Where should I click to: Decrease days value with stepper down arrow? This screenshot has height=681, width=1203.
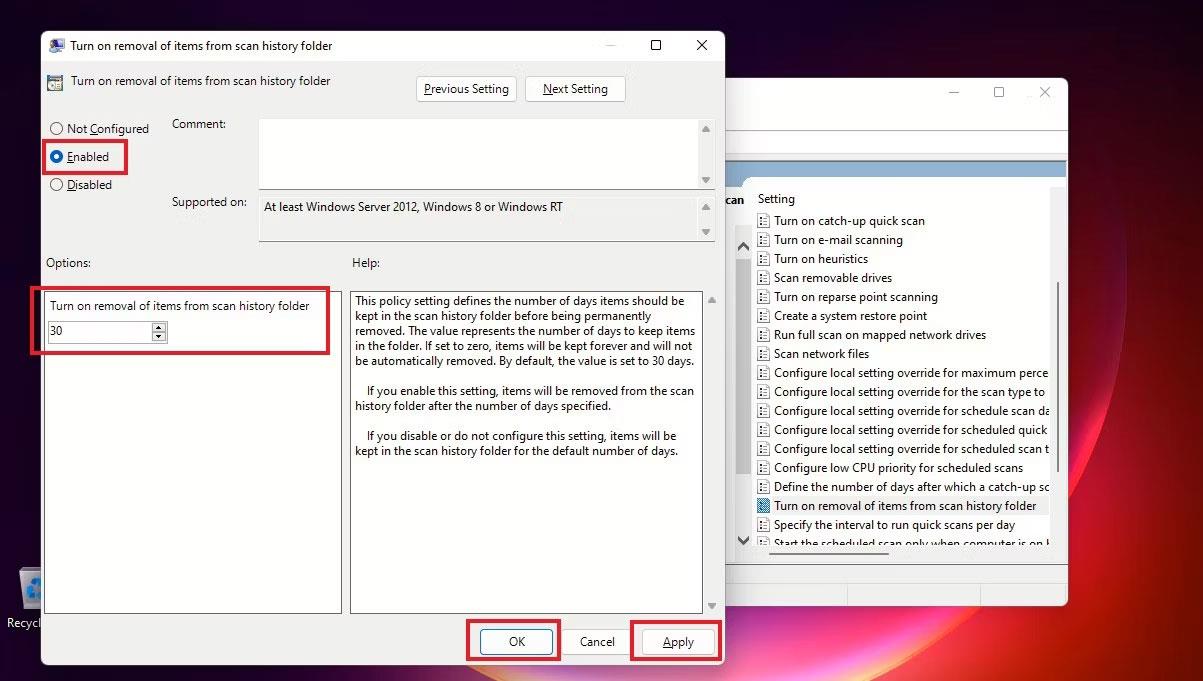pyautogui.click(x=159, y=337)
